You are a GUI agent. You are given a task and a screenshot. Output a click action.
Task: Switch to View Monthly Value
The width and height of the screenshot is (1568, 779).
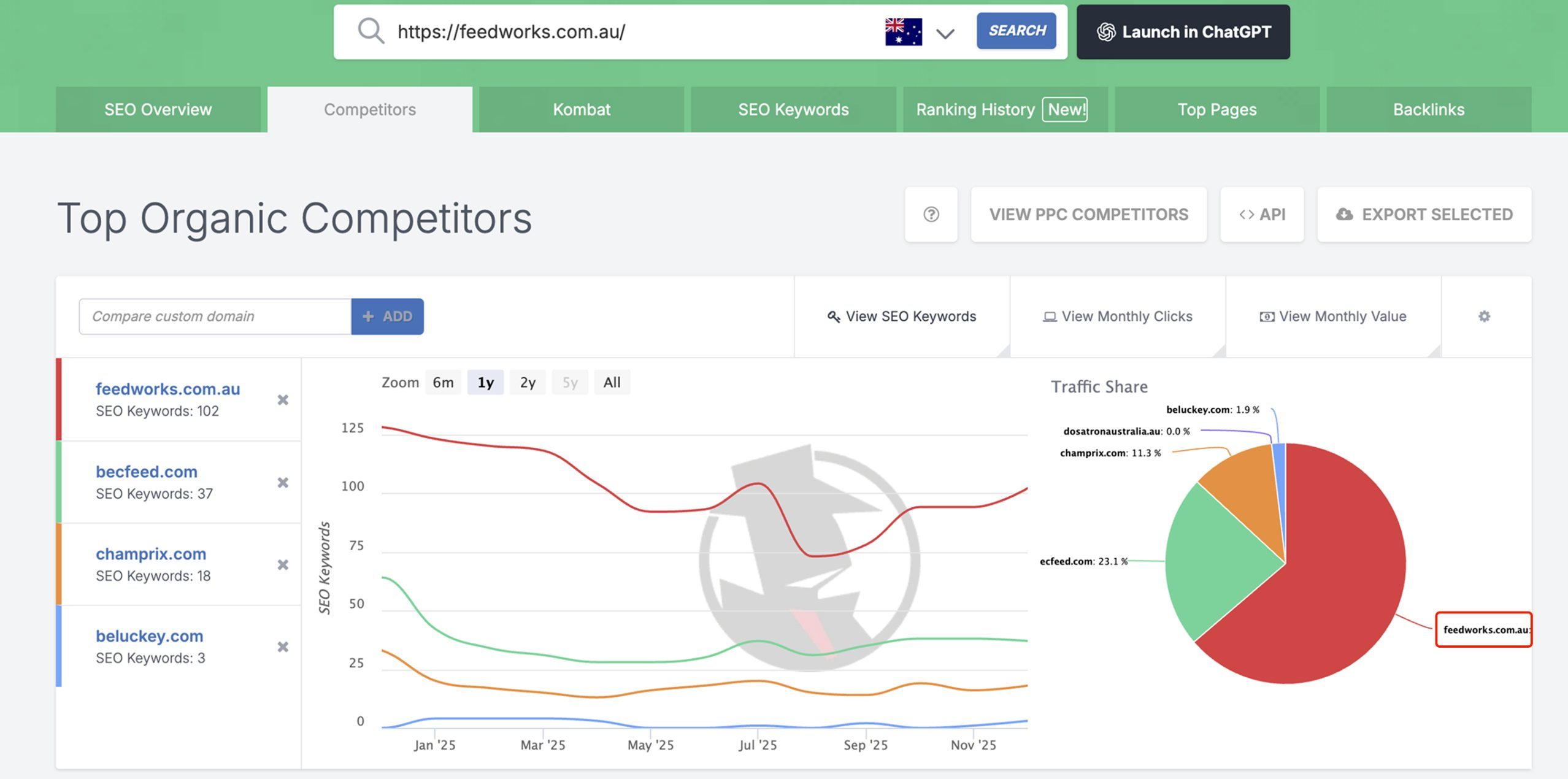pyautogui.click(x=1333, y=317)
